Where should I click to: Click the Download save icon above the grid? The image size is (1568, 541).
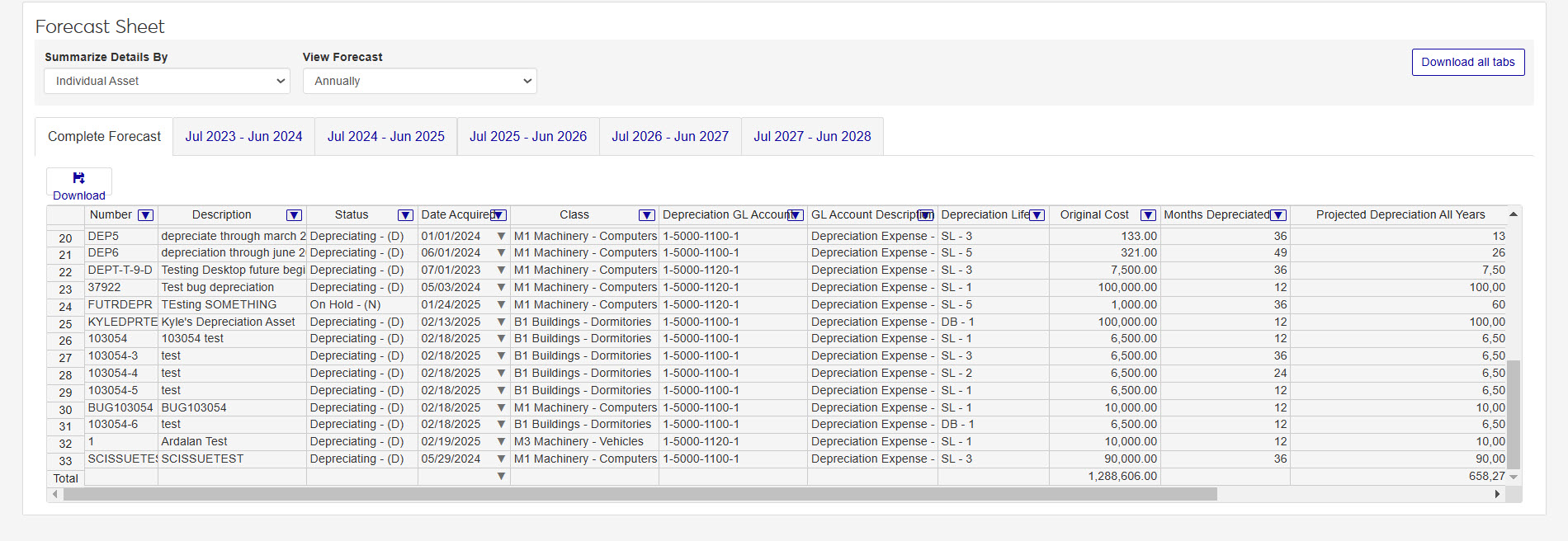pos(78,178)
